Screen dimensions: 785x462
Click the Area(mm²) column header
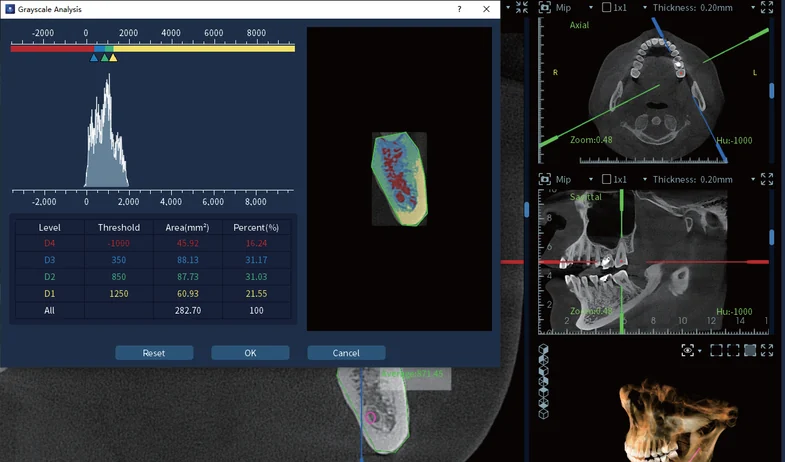pos(188,227)
